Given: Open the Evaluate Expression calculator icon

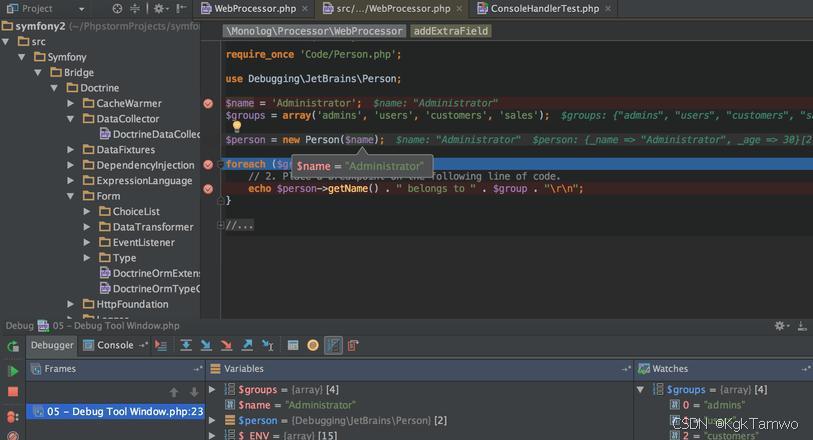Looking at the screenshot, I should [293, 345].
